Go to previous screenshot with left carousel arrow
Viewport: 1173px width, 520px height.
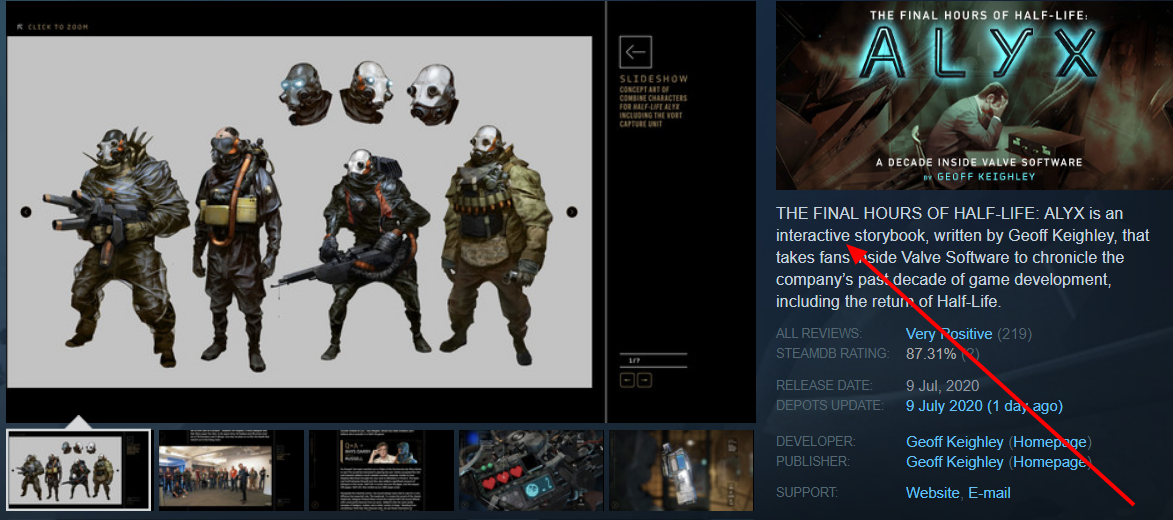coord(26,212)
